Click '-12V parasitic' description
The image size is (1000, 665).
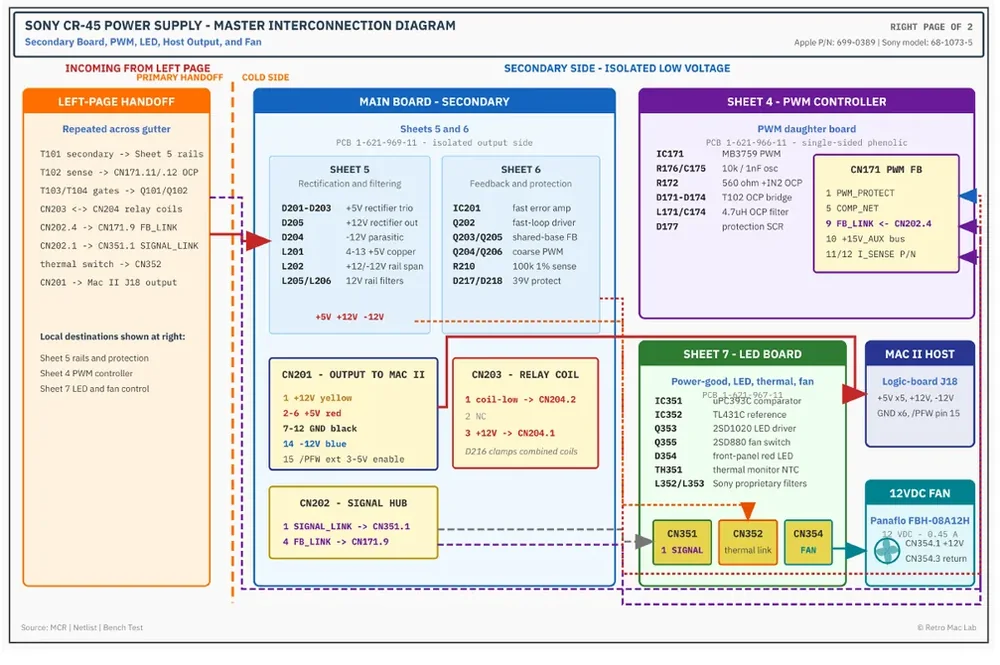[x=374, y=237]
